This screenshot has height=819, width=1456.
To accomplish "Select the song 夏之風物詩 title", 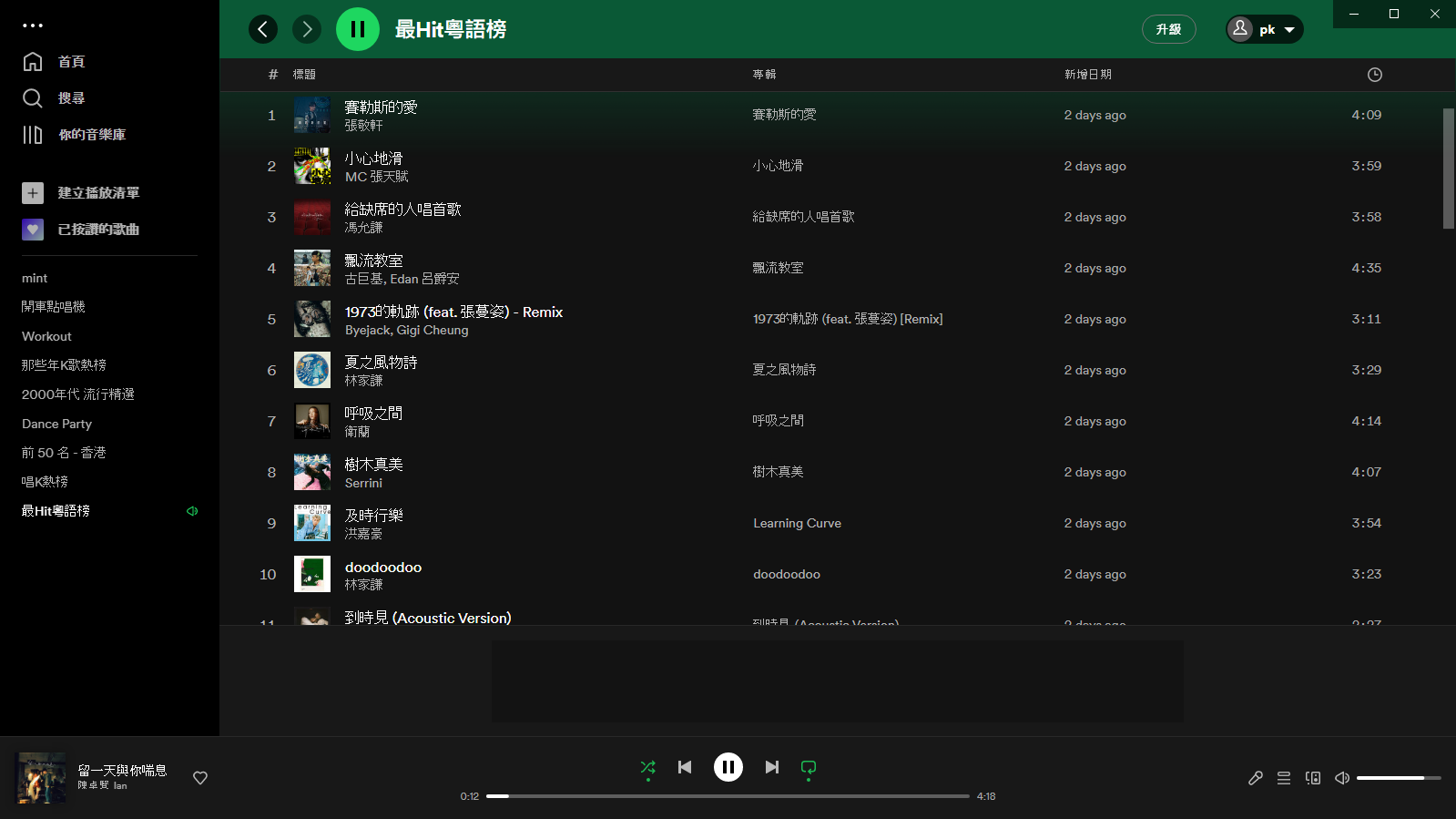I will click(381, 363).
